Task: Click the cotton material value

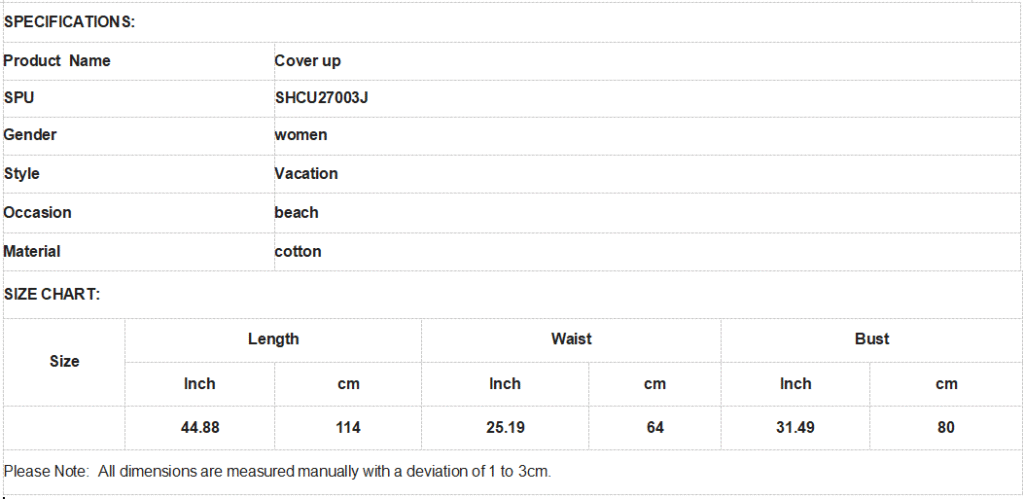Action: pyautogui.click(x=298, y=251)
